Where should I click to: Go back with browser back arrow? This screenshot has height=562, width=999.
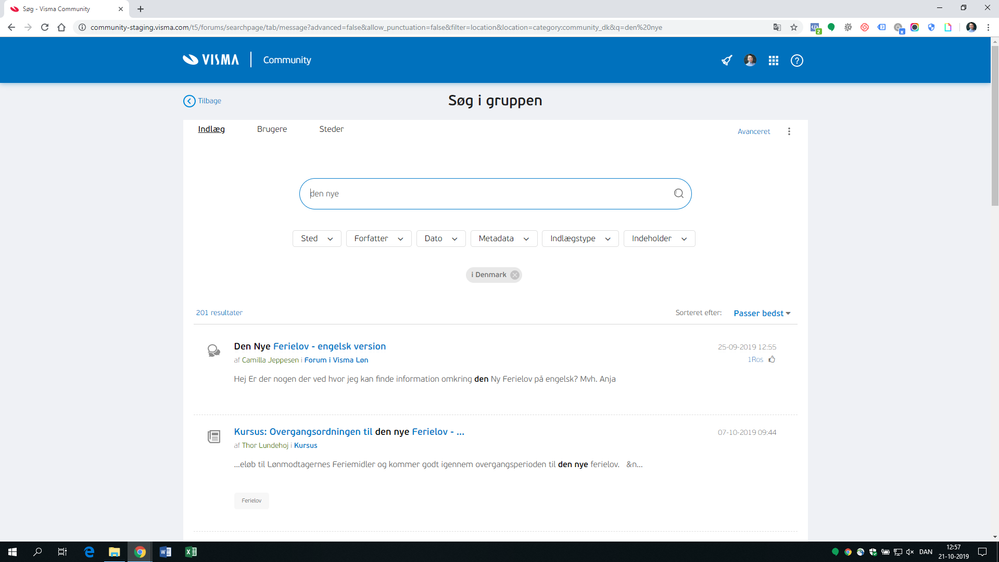point(11,27)
